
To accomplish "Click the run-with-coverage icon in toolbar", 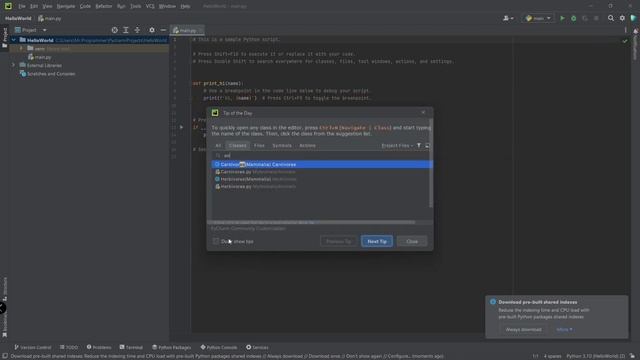I will [585, 18].
